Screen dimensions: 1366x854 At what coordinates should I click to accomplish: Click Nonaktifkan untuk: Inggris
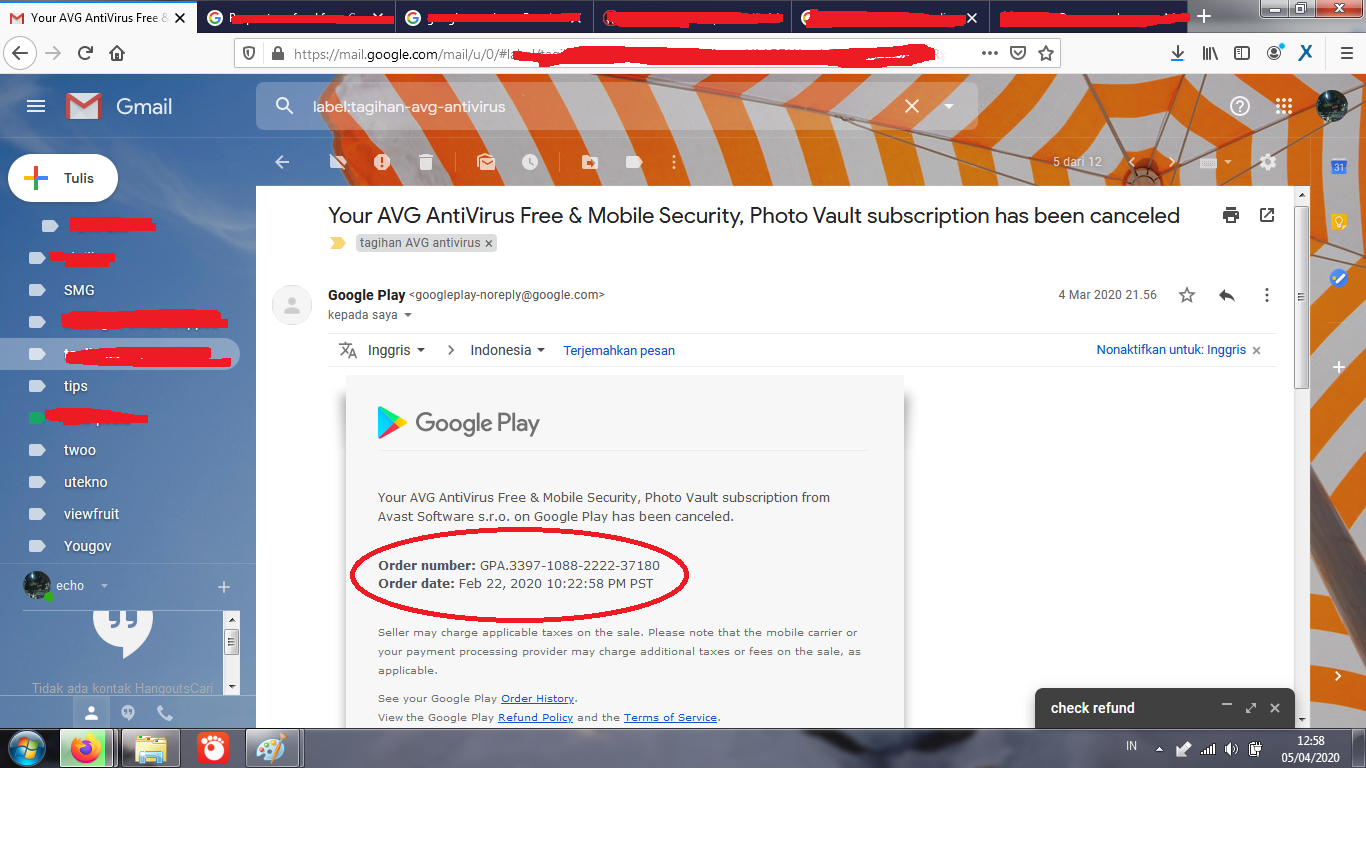tap(1171, 350)
